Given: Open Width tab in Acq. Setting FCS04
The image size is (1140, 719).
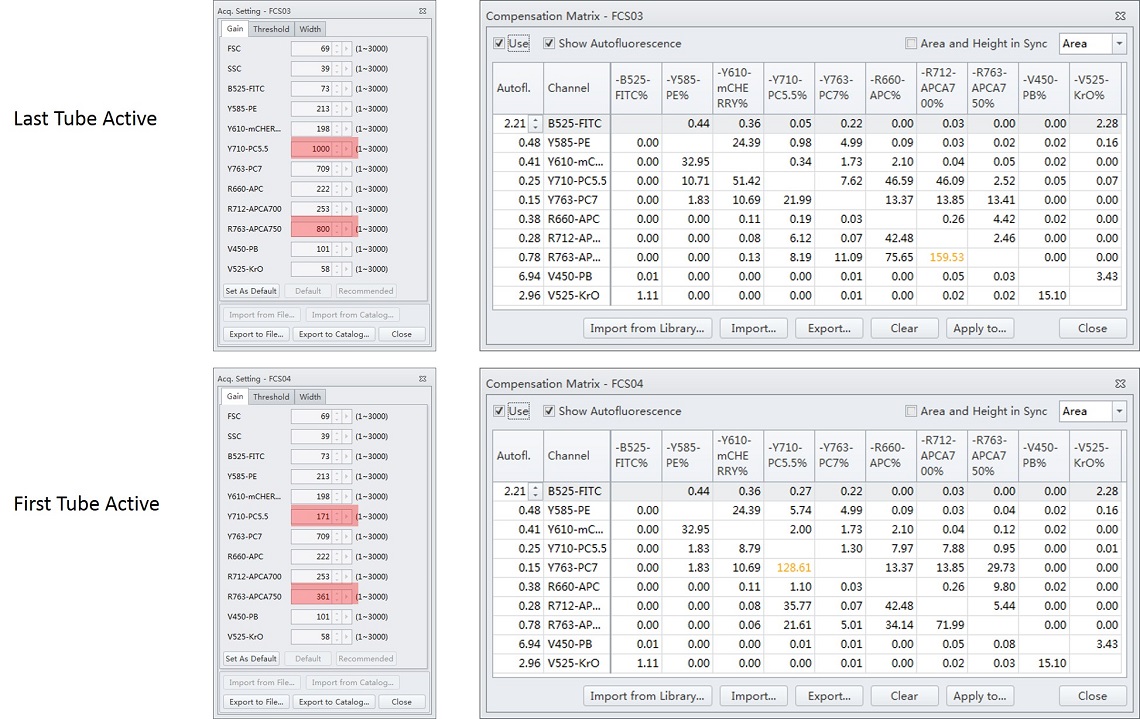Looking at the screenshot, I should (x=310, y=397).
